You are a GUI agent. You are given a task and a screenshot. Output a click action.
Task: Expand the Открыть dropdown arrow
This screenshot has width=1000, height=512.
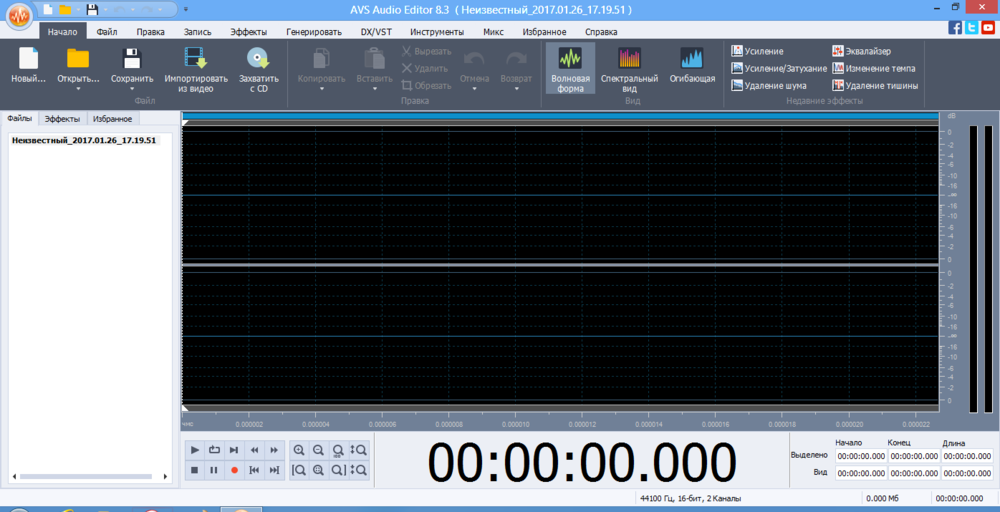point(77,90)
